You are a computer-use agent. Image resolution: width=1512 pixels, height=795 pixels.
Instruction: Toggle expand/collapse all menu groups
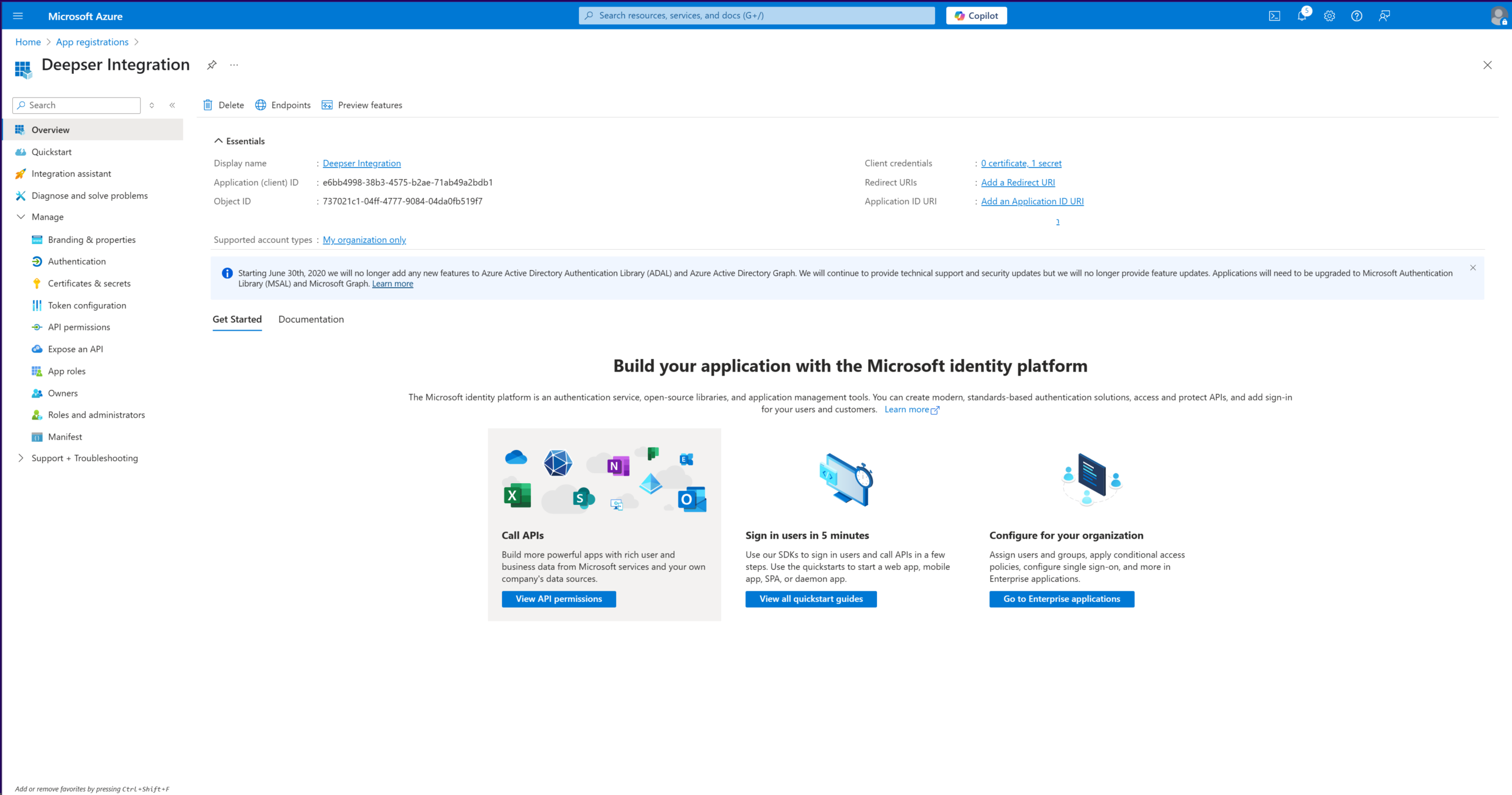click(x=152, y=105)
